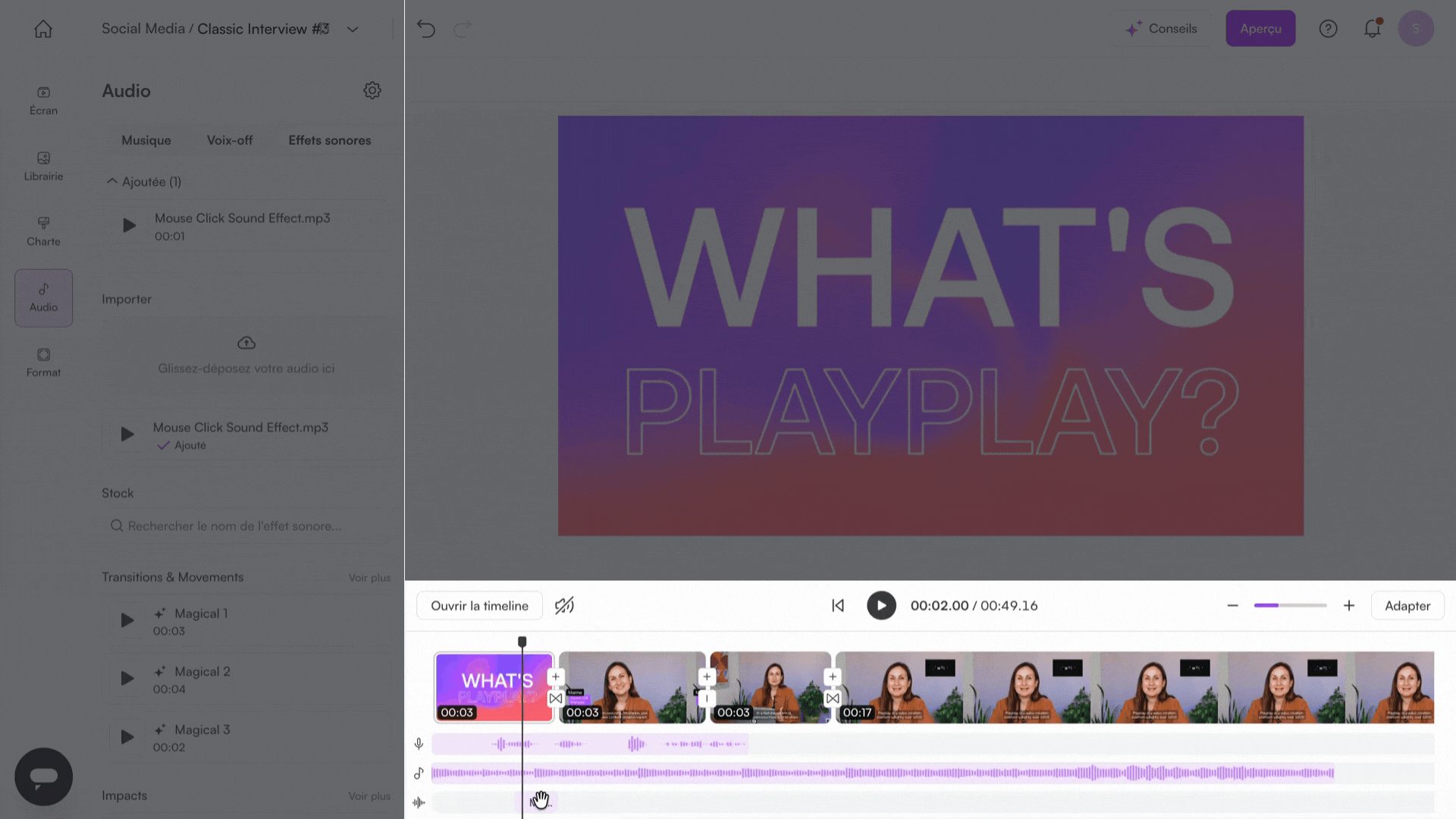Open notifications bell icon
The height and width of the screenshot is (819, 1456).
point(1372,29)
